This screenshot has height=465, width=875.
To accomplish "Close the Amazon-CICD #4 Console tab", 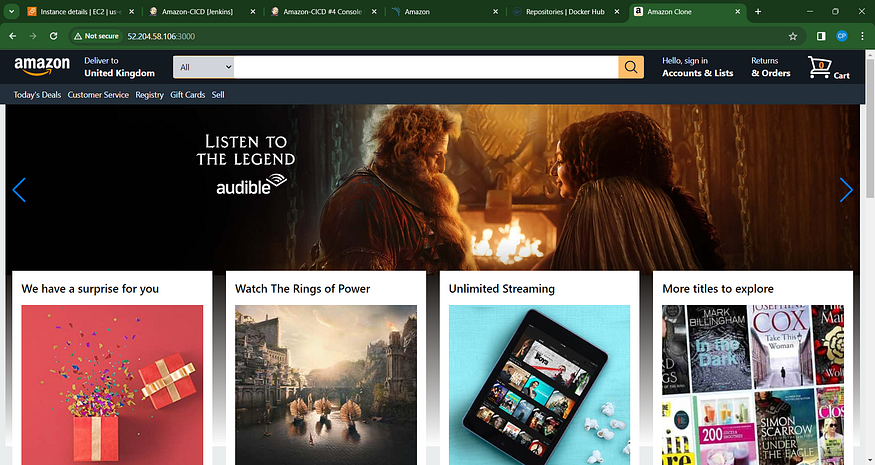I will click(374, 11).
